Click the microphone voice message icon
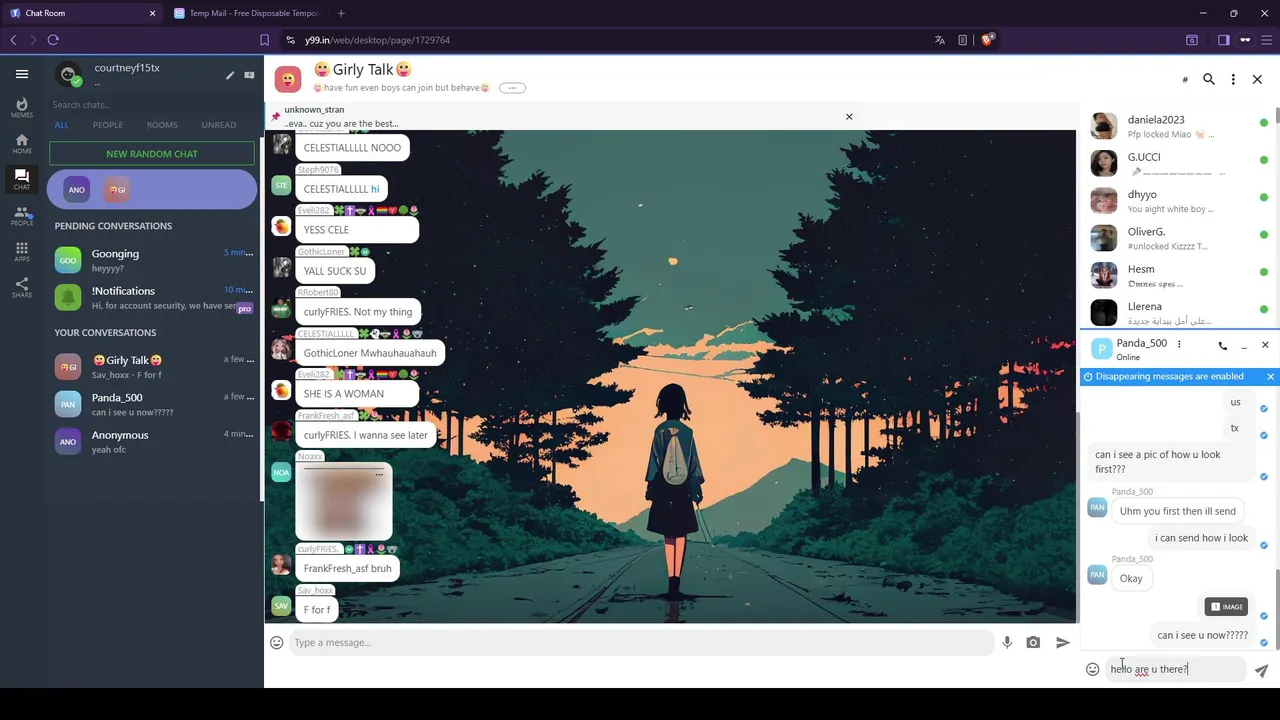The image size is (1280, 720). pos(1007,643)
